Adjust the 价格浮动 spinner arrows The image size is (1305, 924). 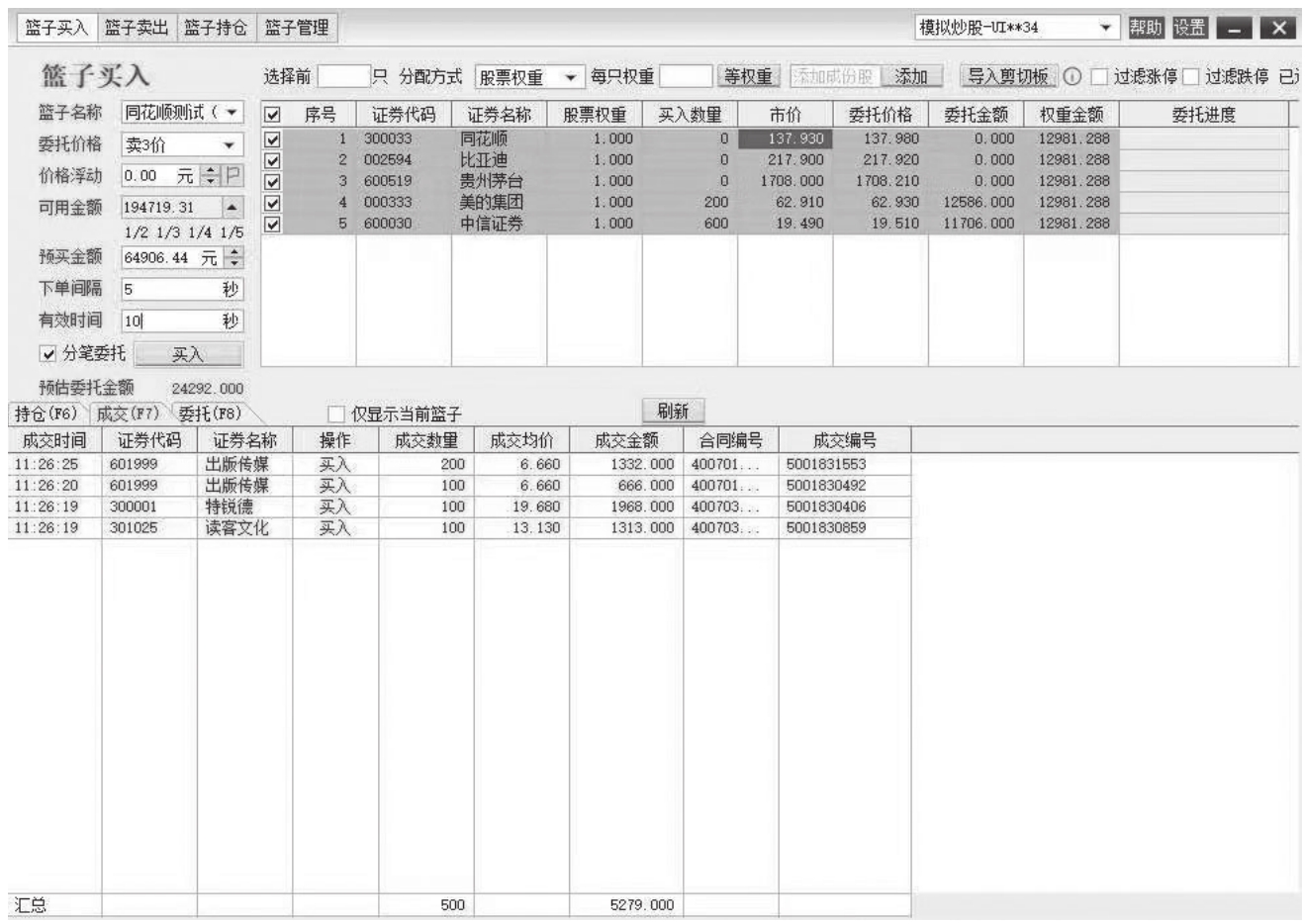pos(212,176)
